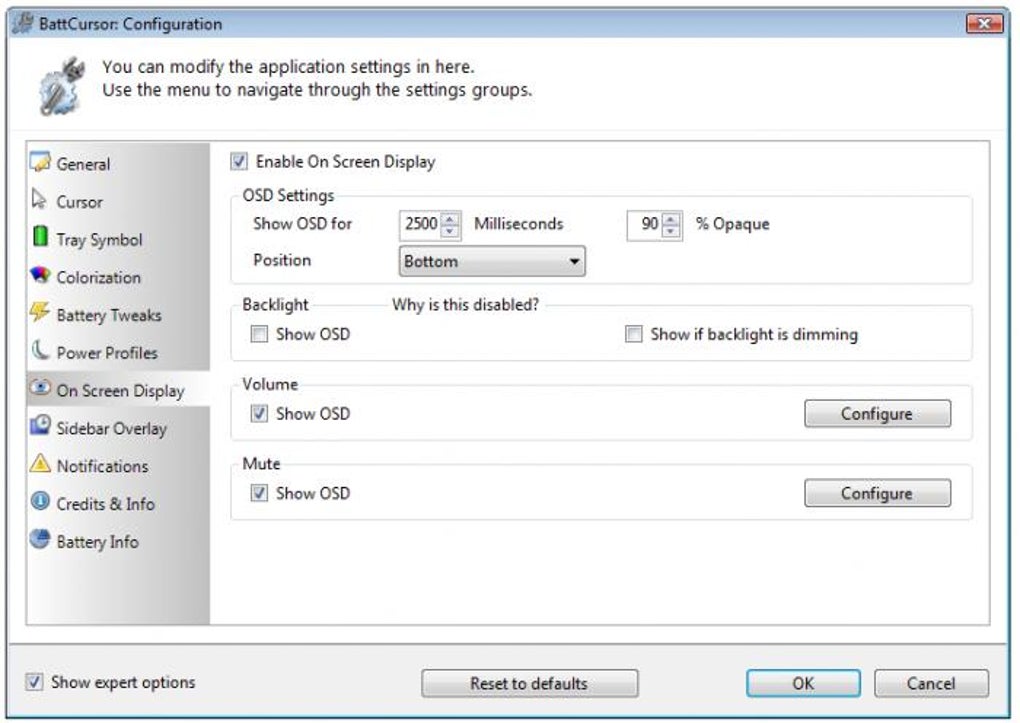Click Reset to defaults button
This screenshot has width=1020, height=723.
tap(530, 683)
